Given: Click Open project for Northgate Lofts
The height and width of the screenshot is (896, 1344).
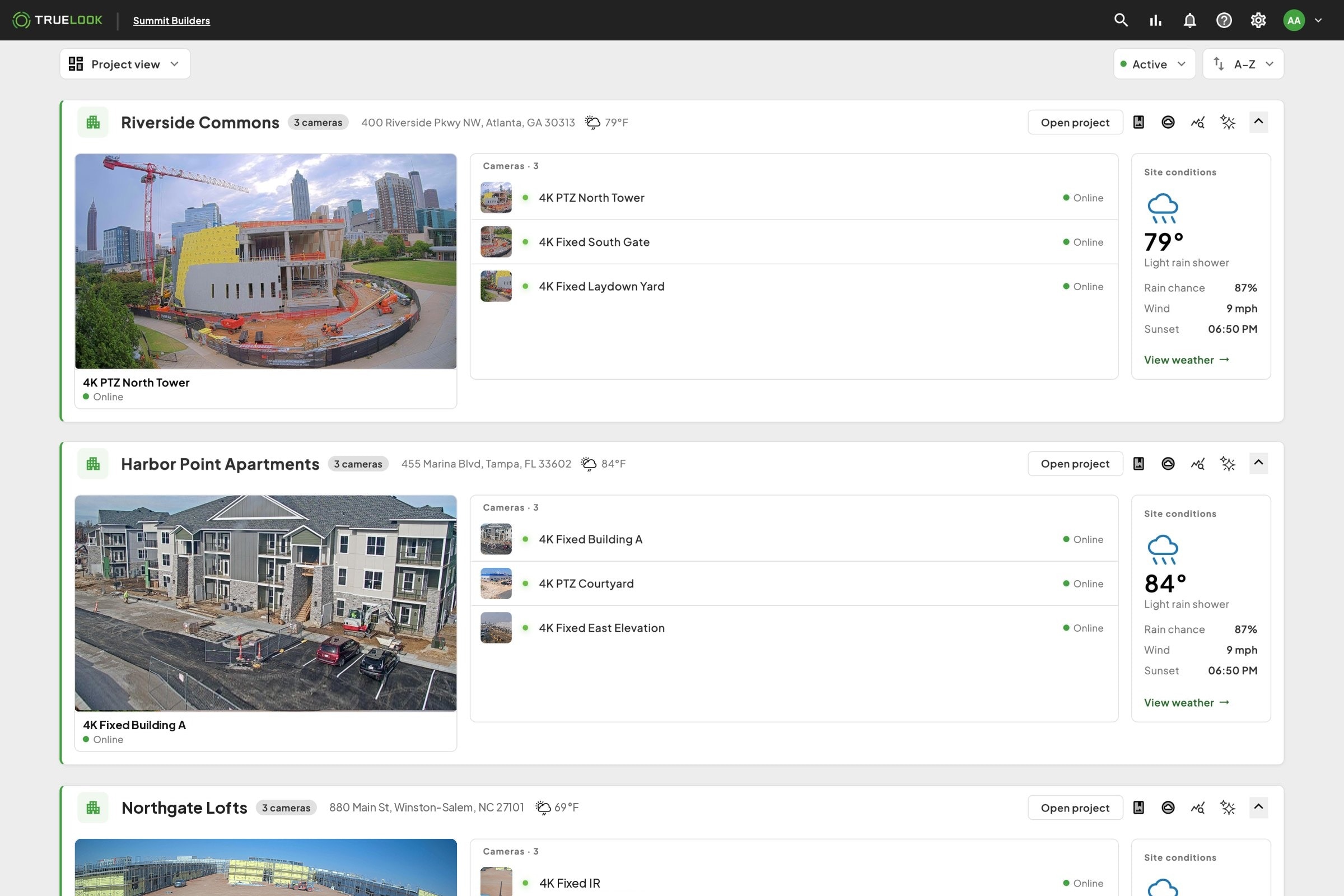Looking at the screenshot, I should (x=1075, y=808).
